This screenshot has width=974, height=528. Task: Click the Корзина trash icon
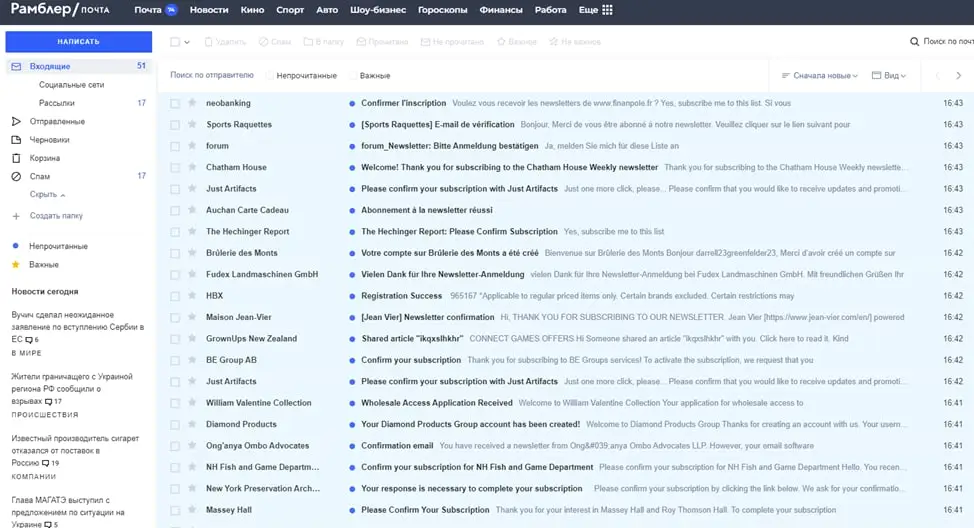coord(16,158)
